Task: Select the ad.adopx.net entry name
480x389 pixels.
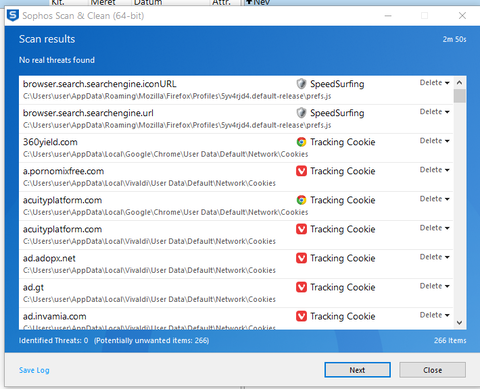Action: (x=49, y=258)
